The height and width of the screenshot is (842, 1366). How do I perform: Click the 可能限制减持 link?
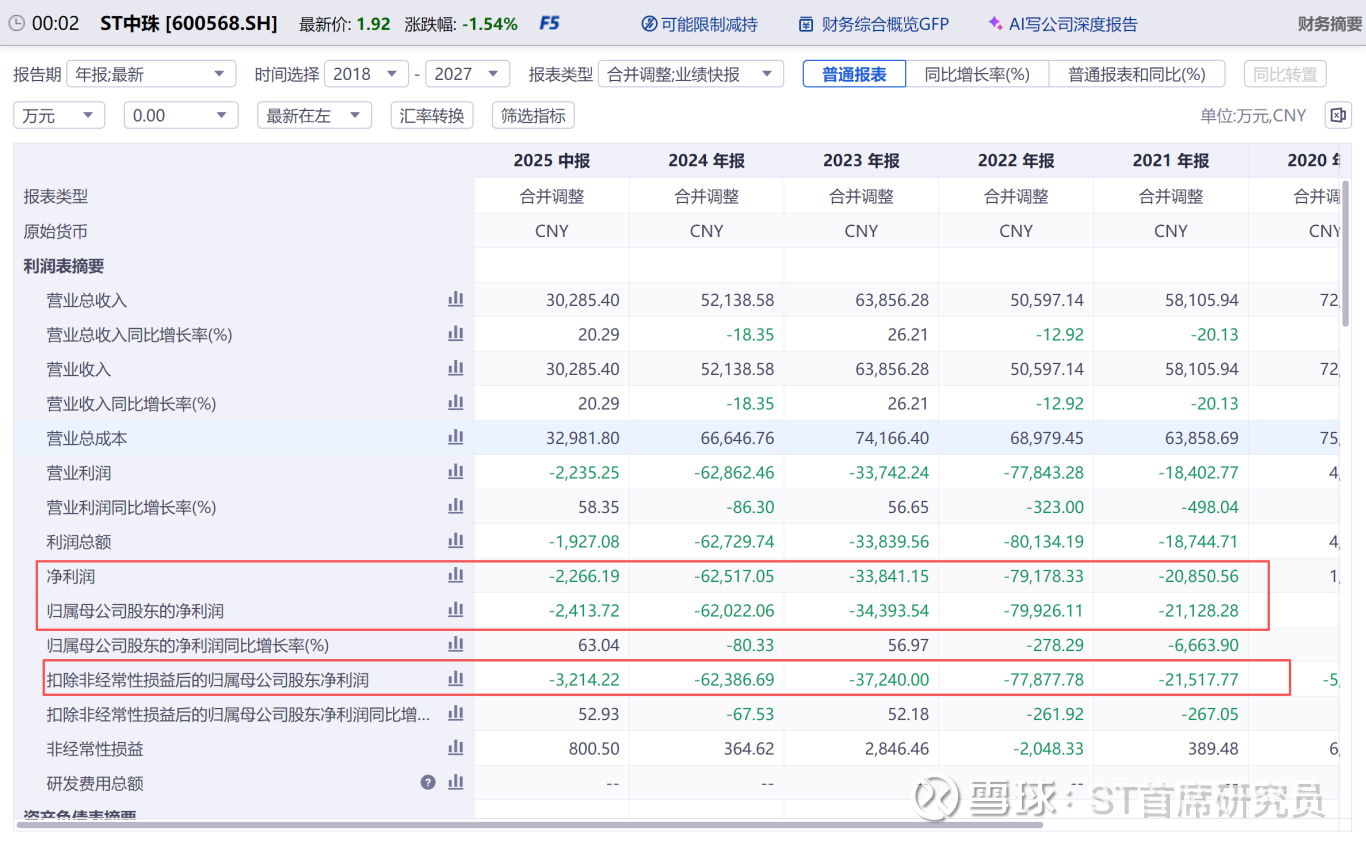[x=699, y=24]
